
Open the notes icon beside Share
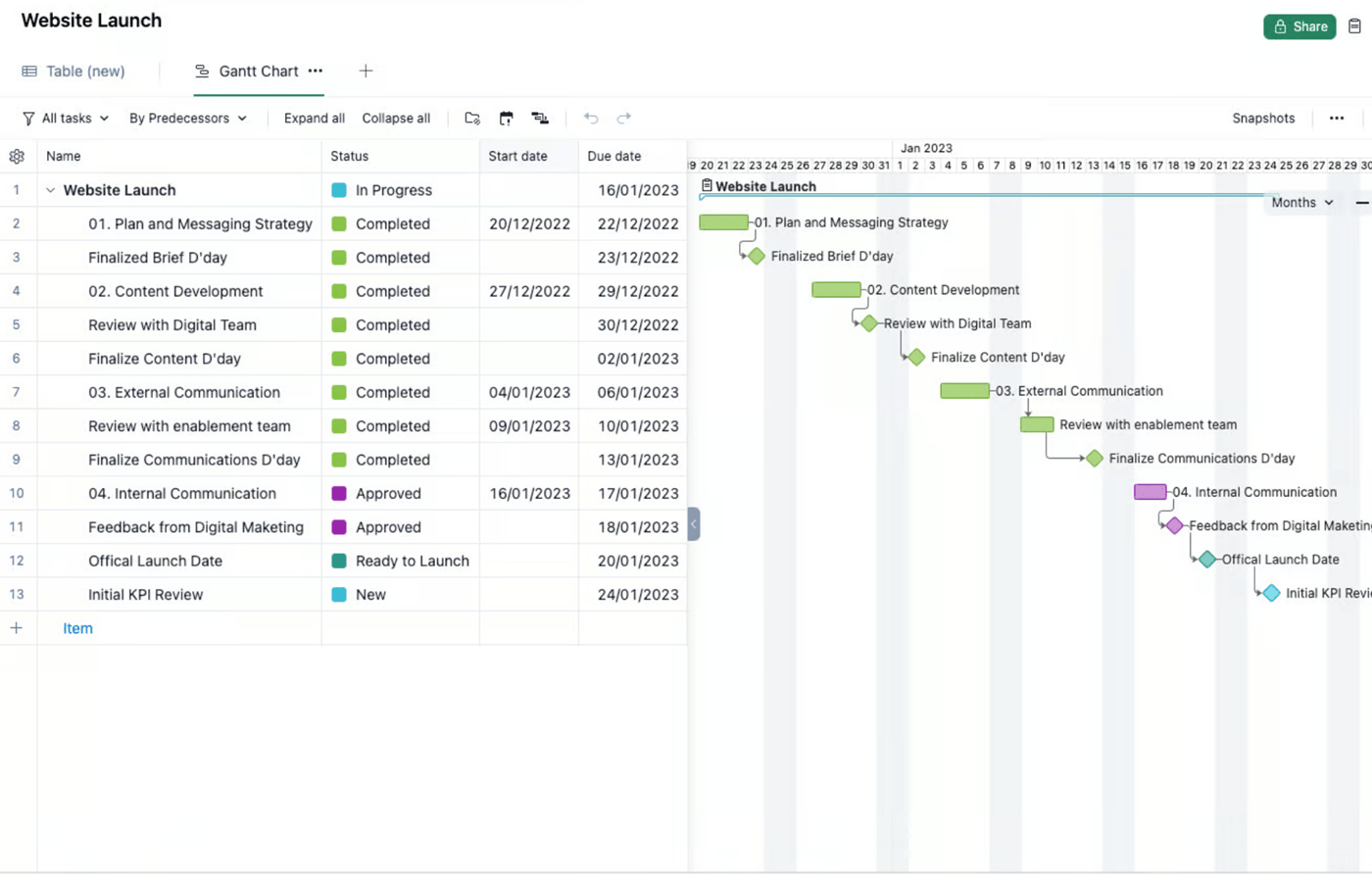point(1354,26)
